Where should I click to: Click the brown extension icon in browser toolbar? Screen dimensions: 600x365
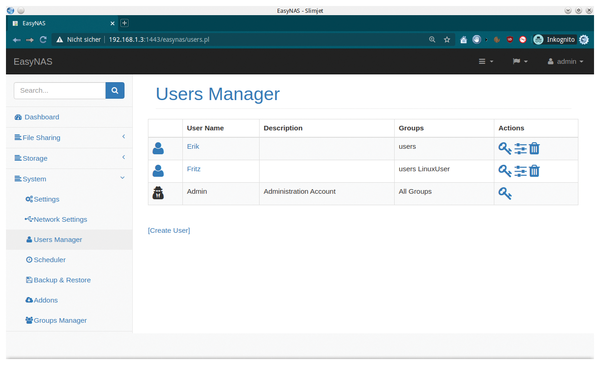point(497,39)
